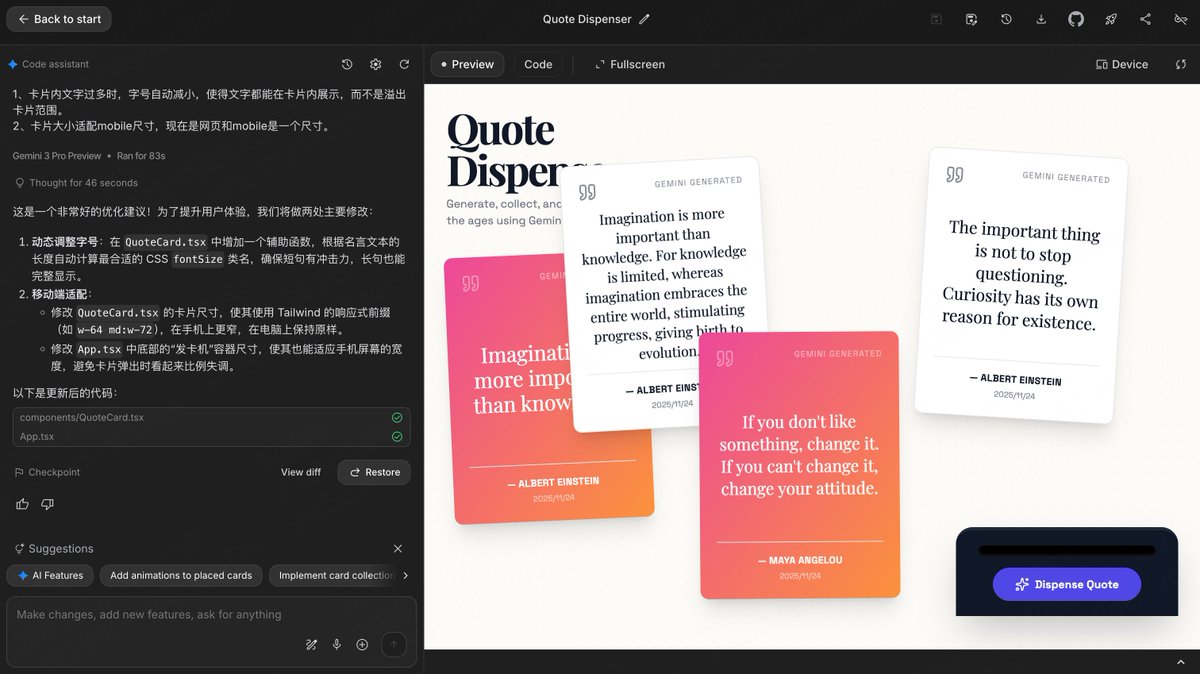Click the Dispense Quote button
Image resolution: width=1200 pixels, height=674 pixels.
click(1066, 584)
